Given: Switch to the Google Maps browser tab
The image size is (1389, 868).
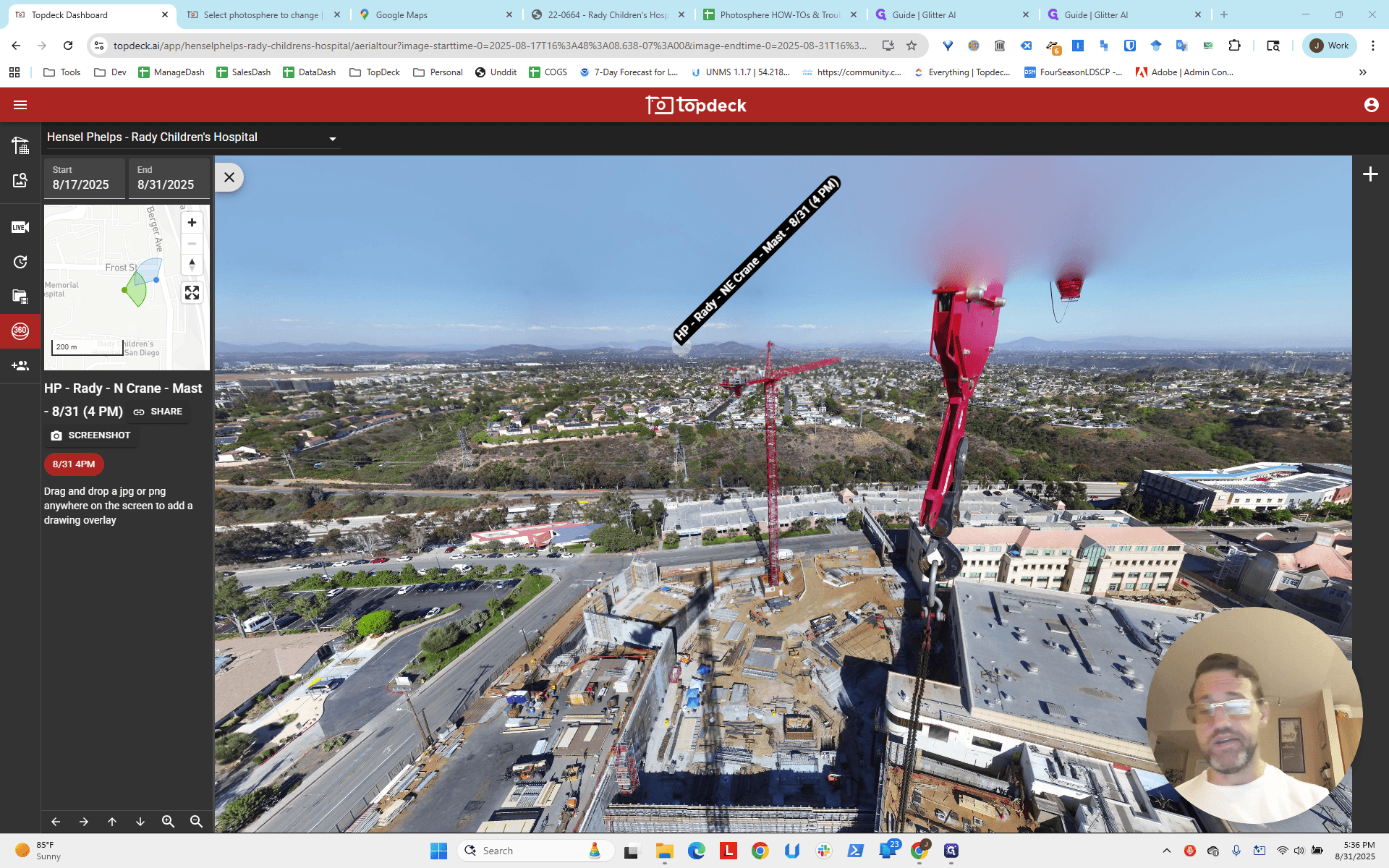Looking at the screenshot, I should click(436, 14).
